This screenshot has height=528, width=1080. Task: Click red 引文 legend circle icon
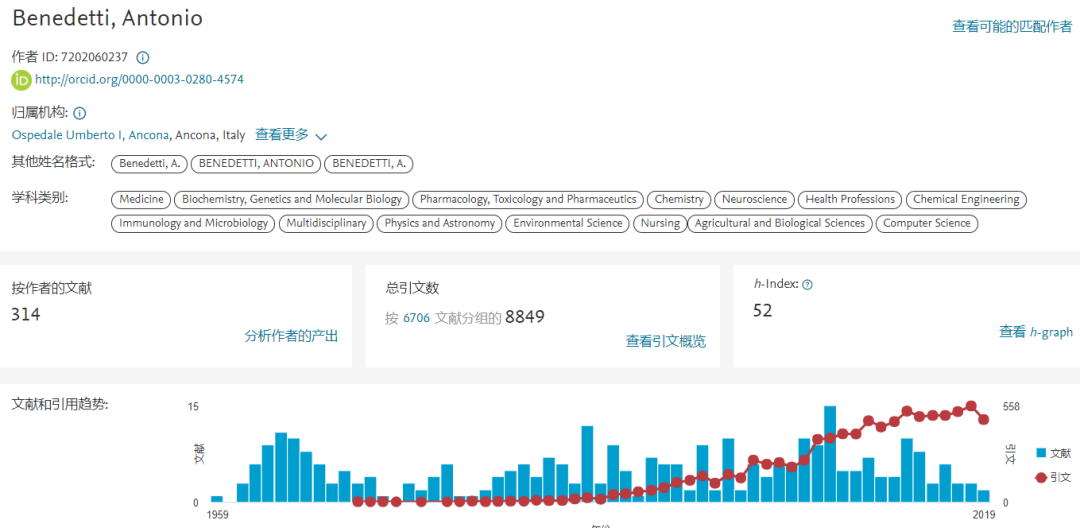[x=1041, y=478]
